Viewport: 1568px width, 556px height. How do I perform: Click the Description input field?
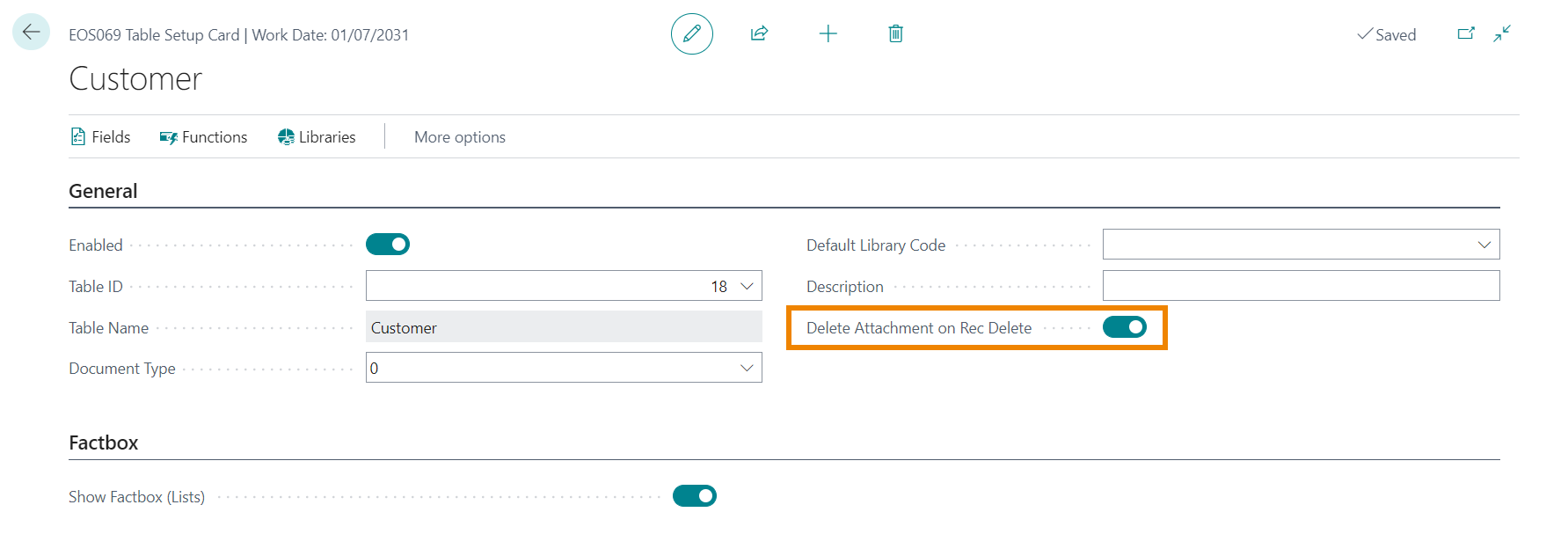pos(1300,286)
